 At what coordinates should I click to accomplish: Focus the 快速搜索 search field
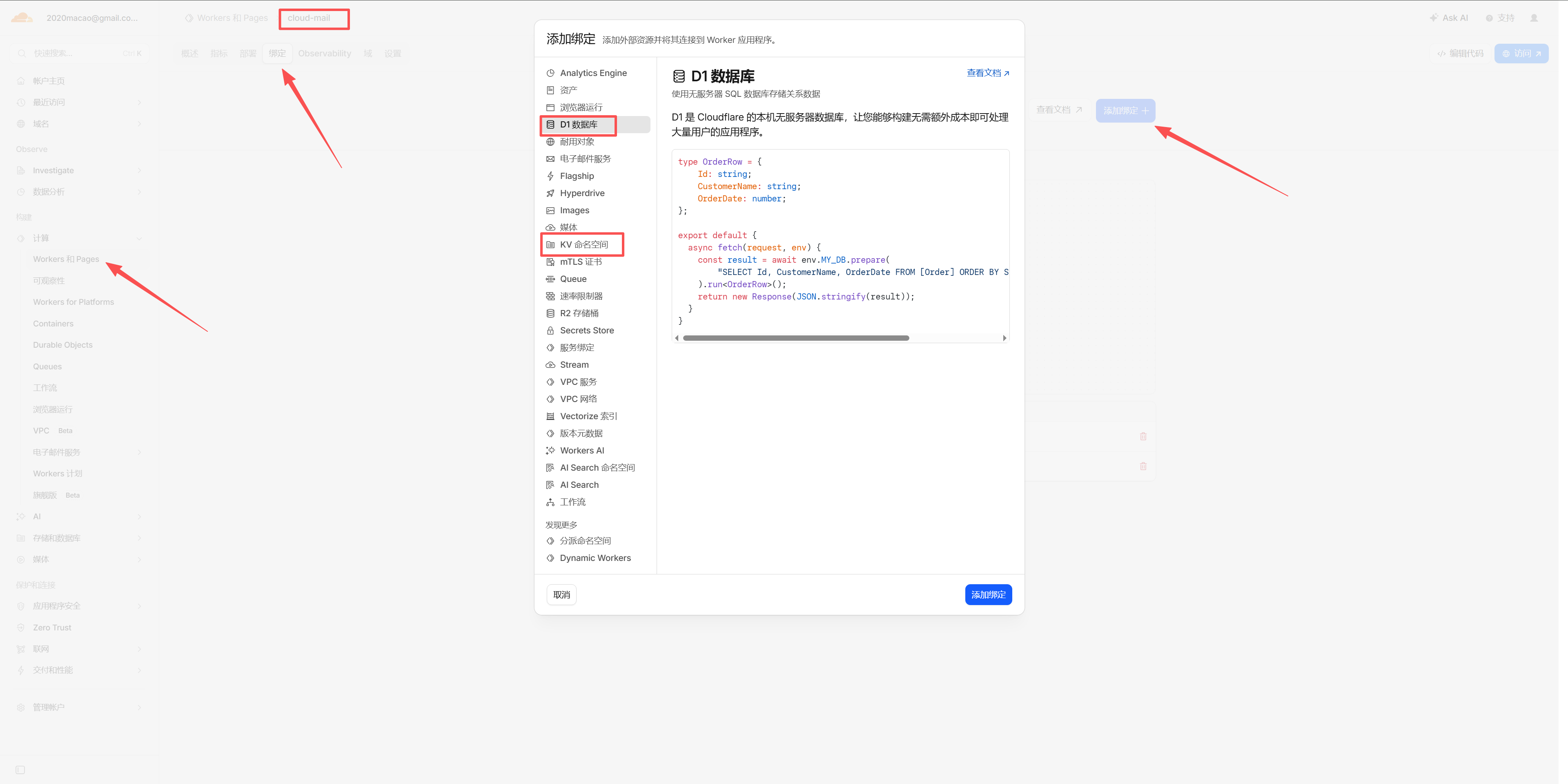point(79,54)
